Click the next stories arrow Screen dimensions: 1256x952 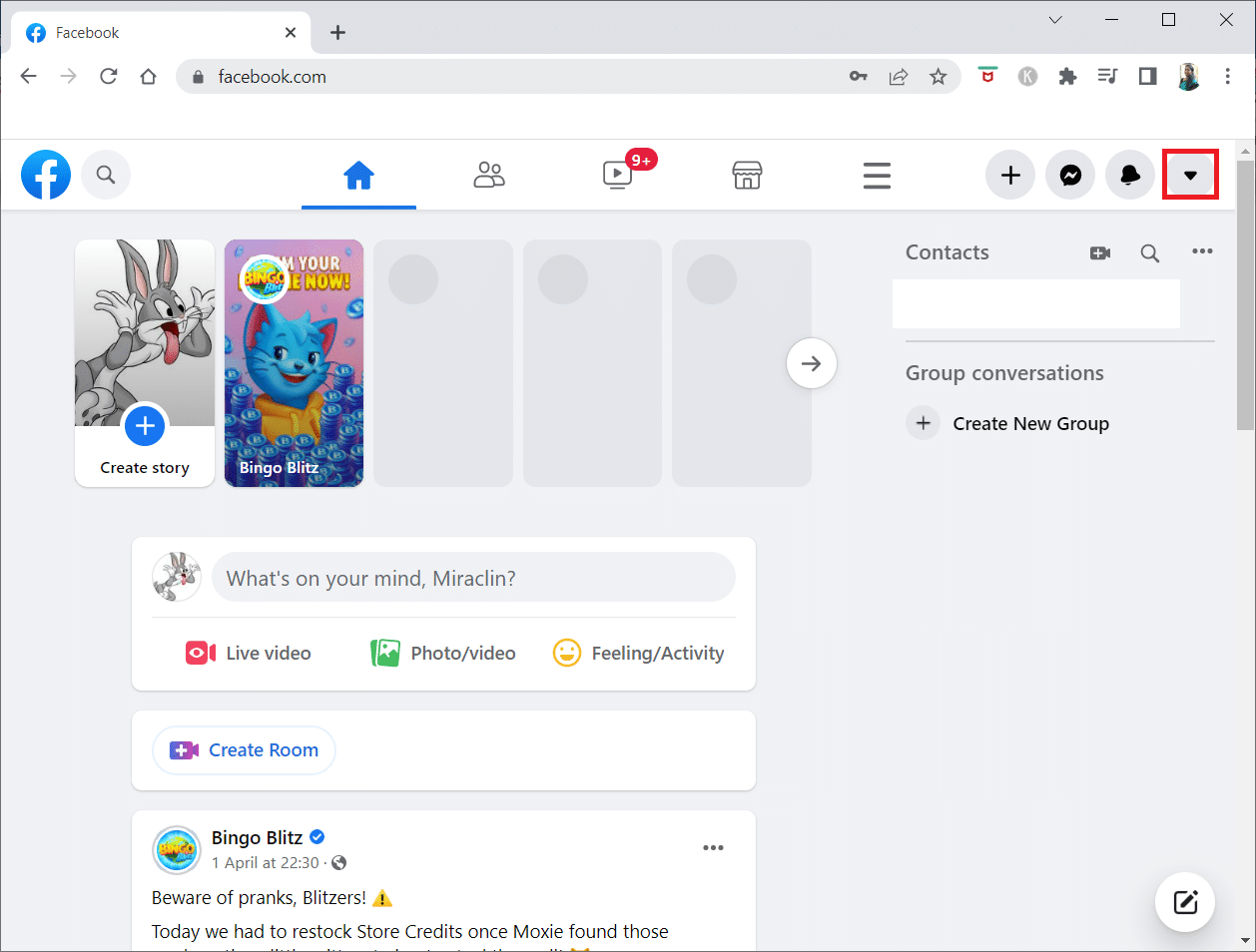[811, 363]
